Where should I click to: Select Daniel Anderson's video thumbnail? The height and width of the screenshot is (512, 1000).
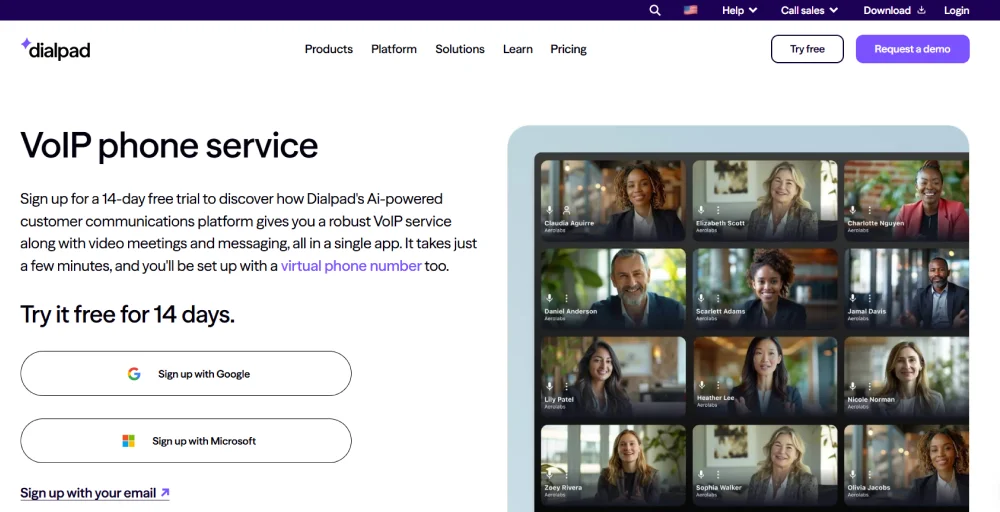click(x=613, y=288)
